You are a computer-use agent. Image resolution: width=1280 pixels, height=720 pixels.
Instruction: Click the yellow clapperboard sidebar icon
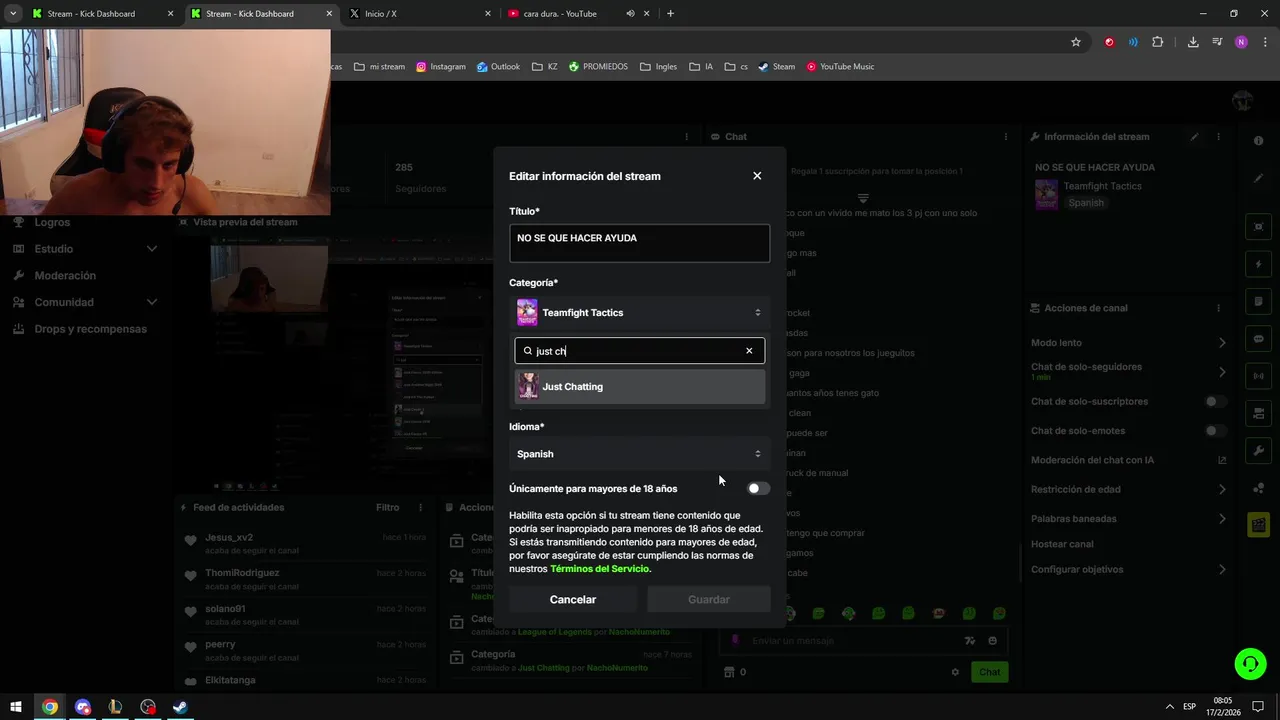click(x=1258, y=524)
